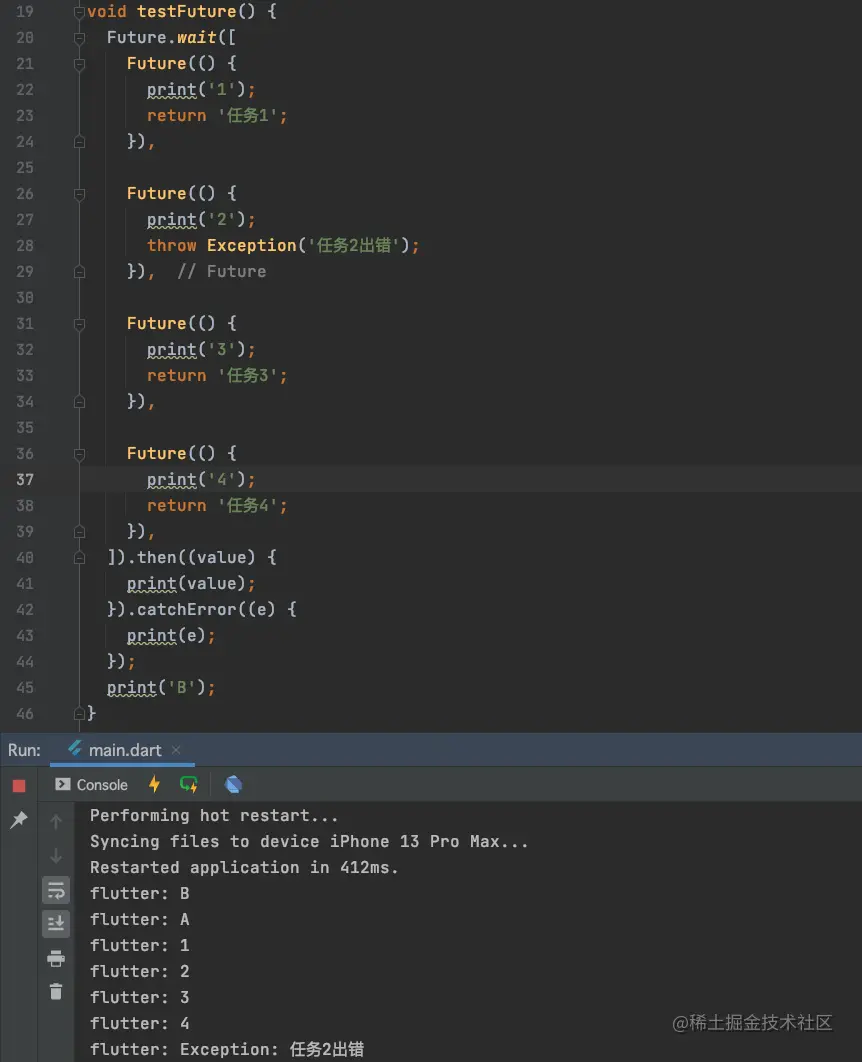Pin the Run tab
The height and width of the screenshot is (1062, 862).
tap(18, 820)
